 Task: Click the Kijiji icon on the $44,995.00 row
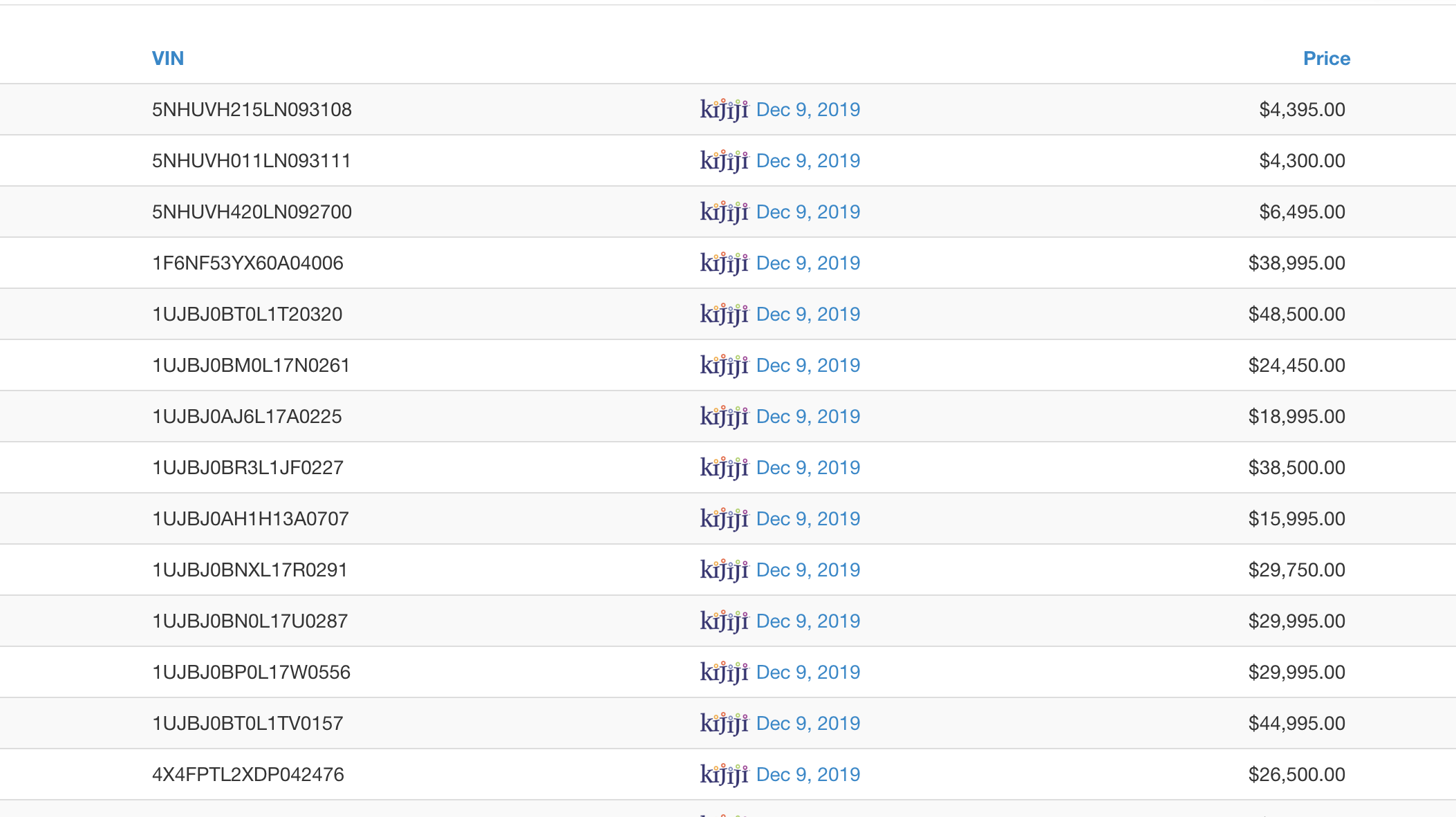pyautogui.click(x=723, y=723)
